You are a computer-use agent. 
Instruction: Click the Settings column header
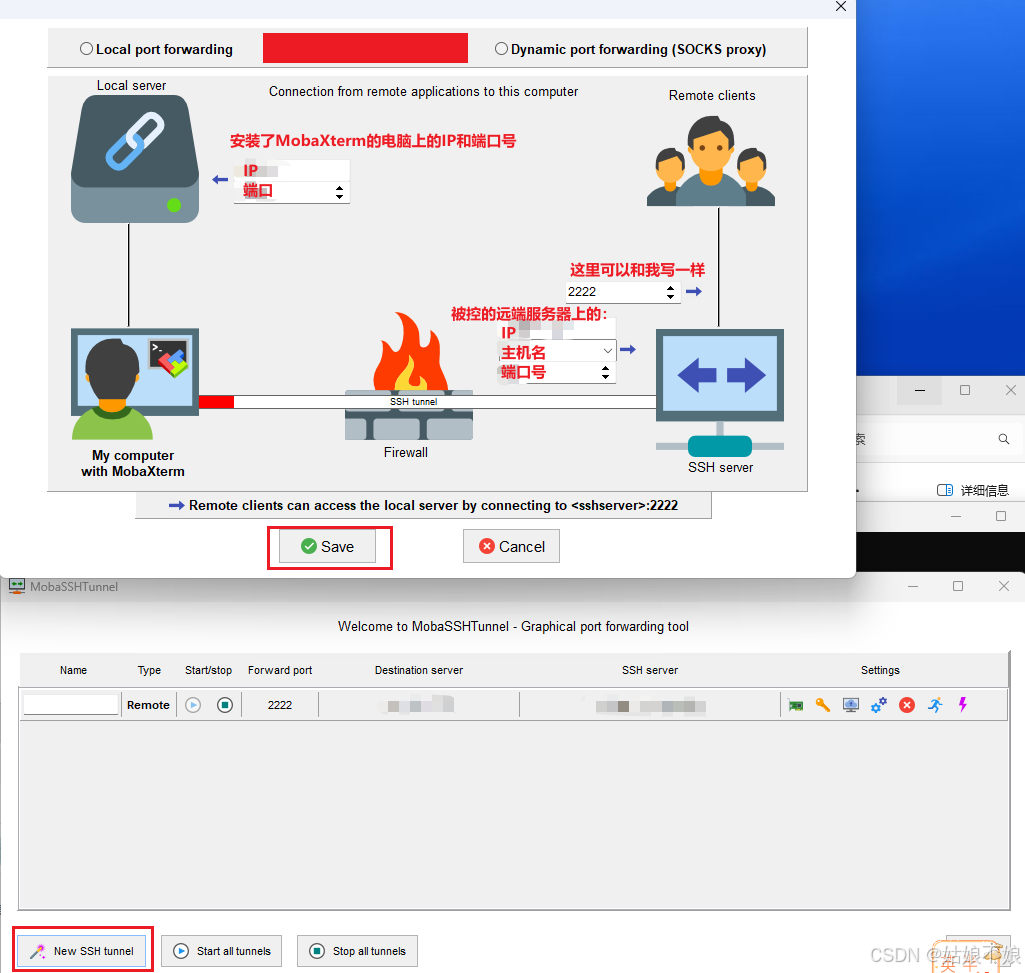pyautogui.click(x=880, y=670)
